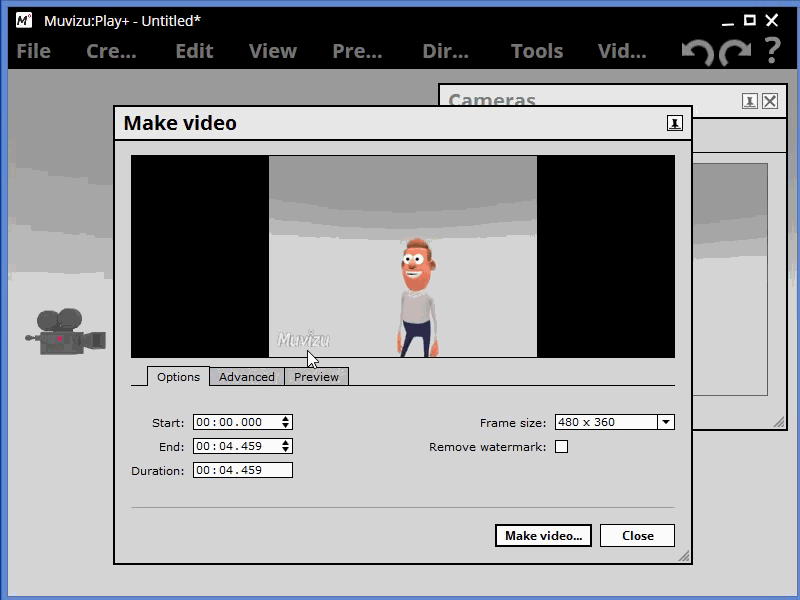
Task: Decrease End time with down arrow
Action: coord(286,449)
